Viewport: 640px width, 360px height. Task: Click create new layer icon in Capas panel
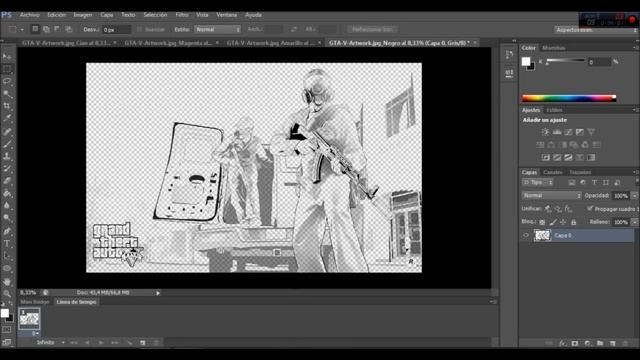point(612,343)
